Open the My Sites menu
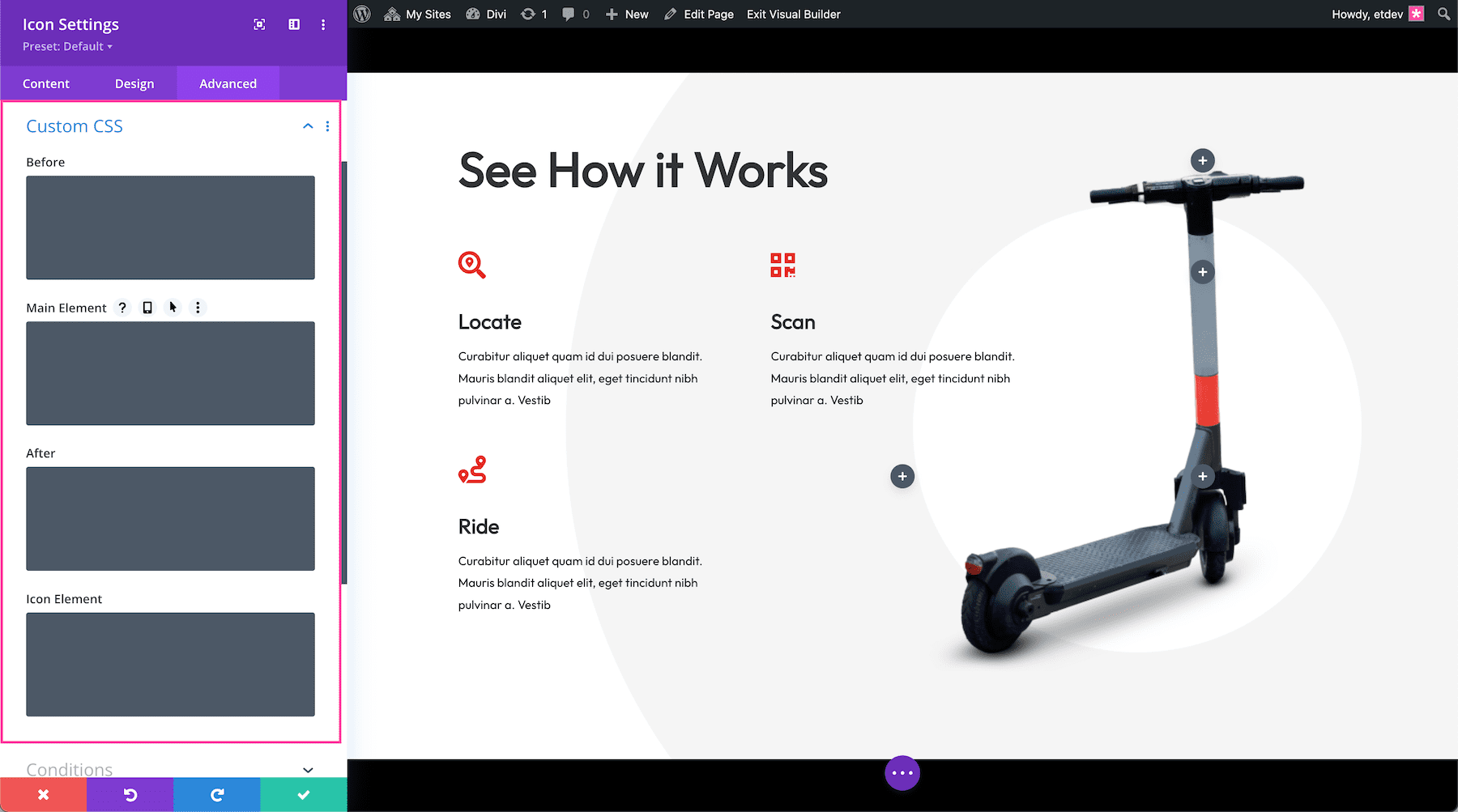This screenshot has height=812, width=1458. pyautogui.click(x=417, y=14)
